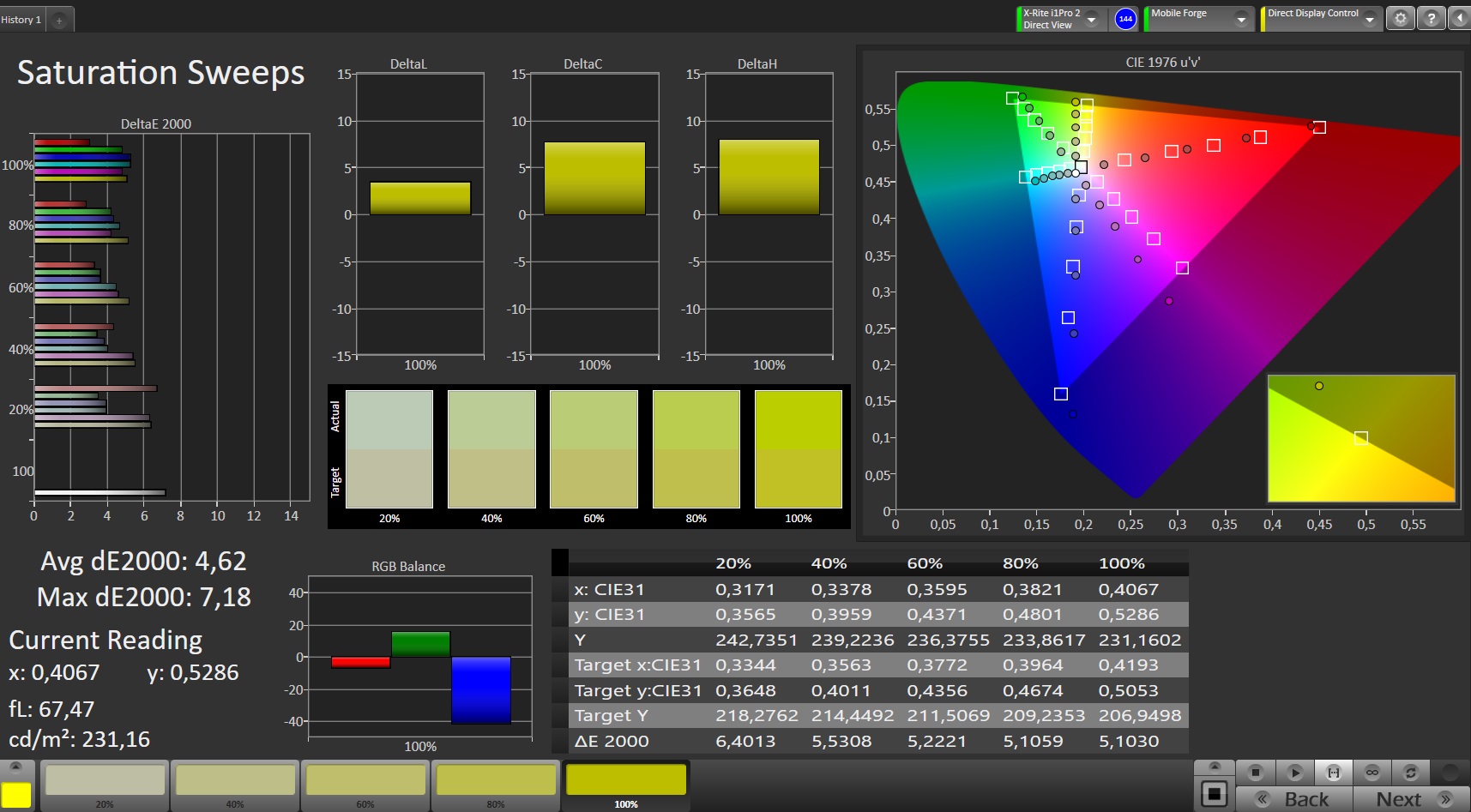This screenshot has height=812, width=1471.
Task: Click the fL: 67,47 reading
Action: pos(51,709)
